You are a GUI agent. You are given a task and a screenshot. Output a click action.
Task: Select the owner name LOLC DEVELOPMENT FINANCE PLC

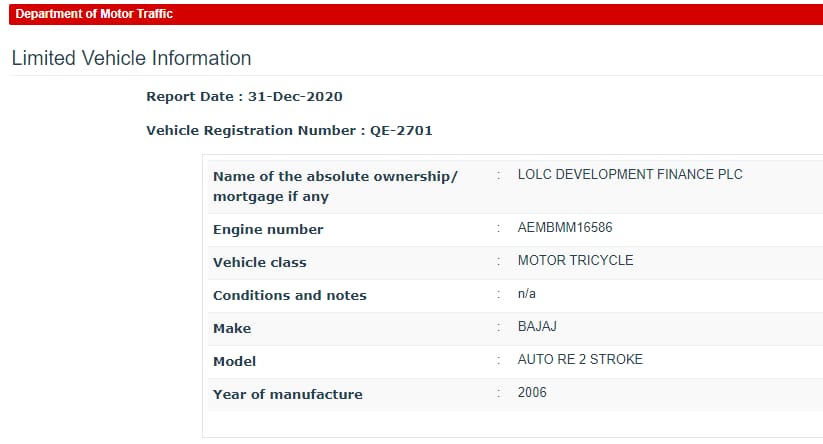pyautogui.click(x=630, y=174)
